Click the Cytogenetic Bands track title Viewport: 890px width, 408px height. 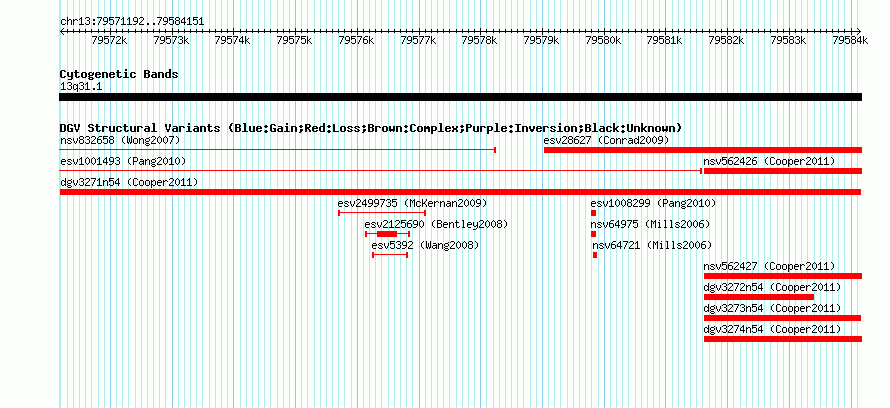119,74
